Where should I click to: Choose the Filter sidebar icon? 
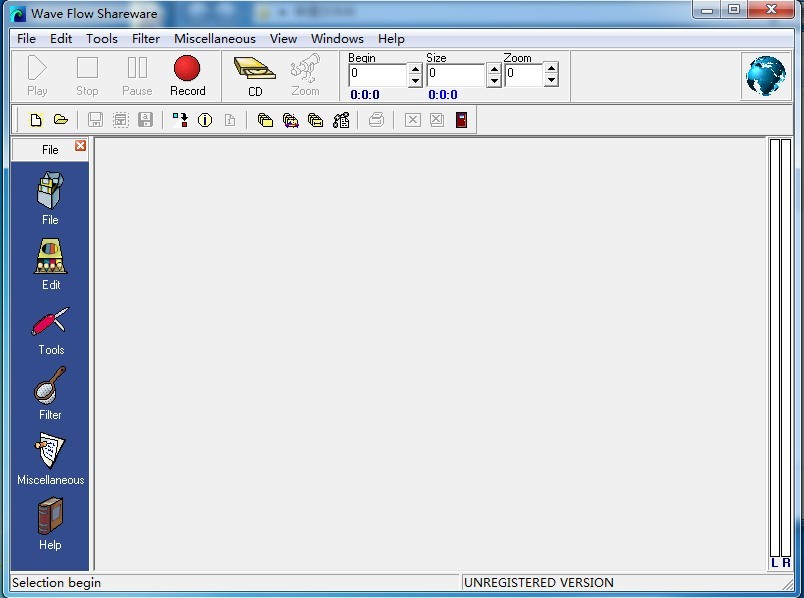pos(50,394)
